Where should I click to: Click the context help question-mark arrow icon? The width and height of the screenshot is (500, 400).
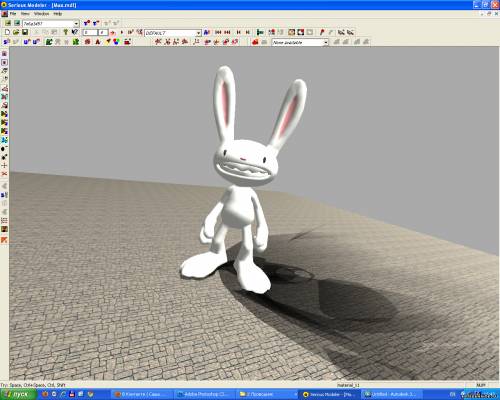75,32
